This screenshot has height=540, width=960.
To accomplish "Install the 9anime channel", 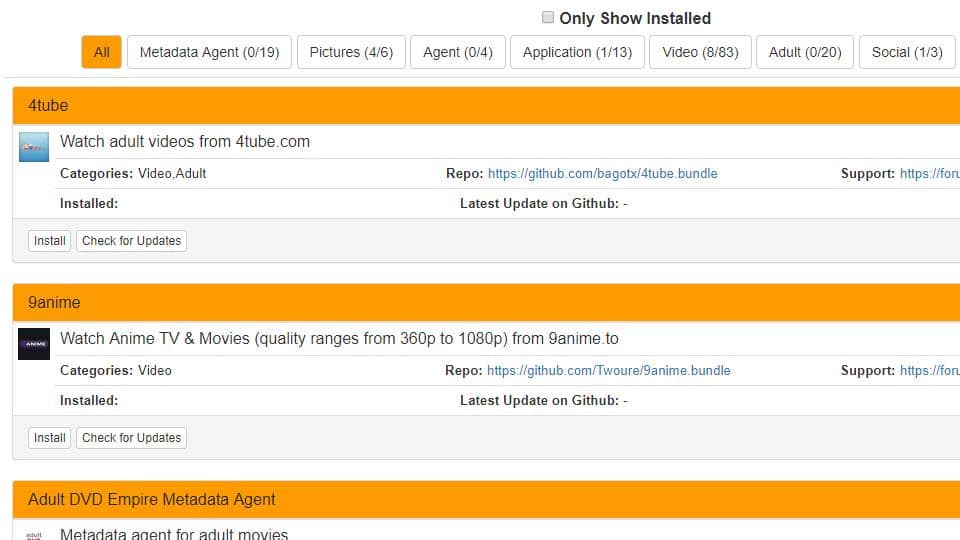I will coord(50,438).
